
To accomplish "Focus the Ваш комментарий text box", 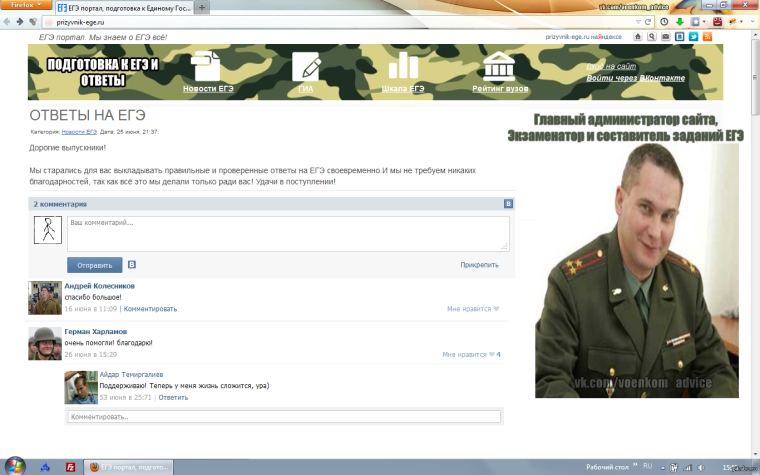I will point(288,232).
